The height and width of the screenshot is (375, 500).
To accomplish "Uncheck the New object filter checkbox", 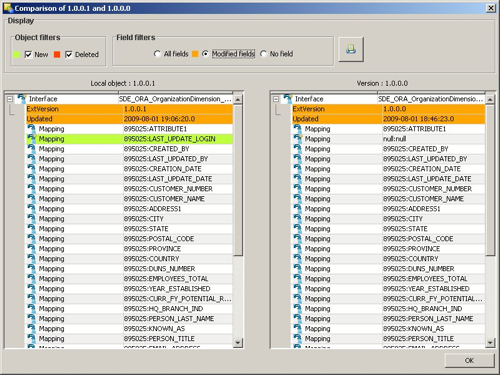I will [28, 54].
